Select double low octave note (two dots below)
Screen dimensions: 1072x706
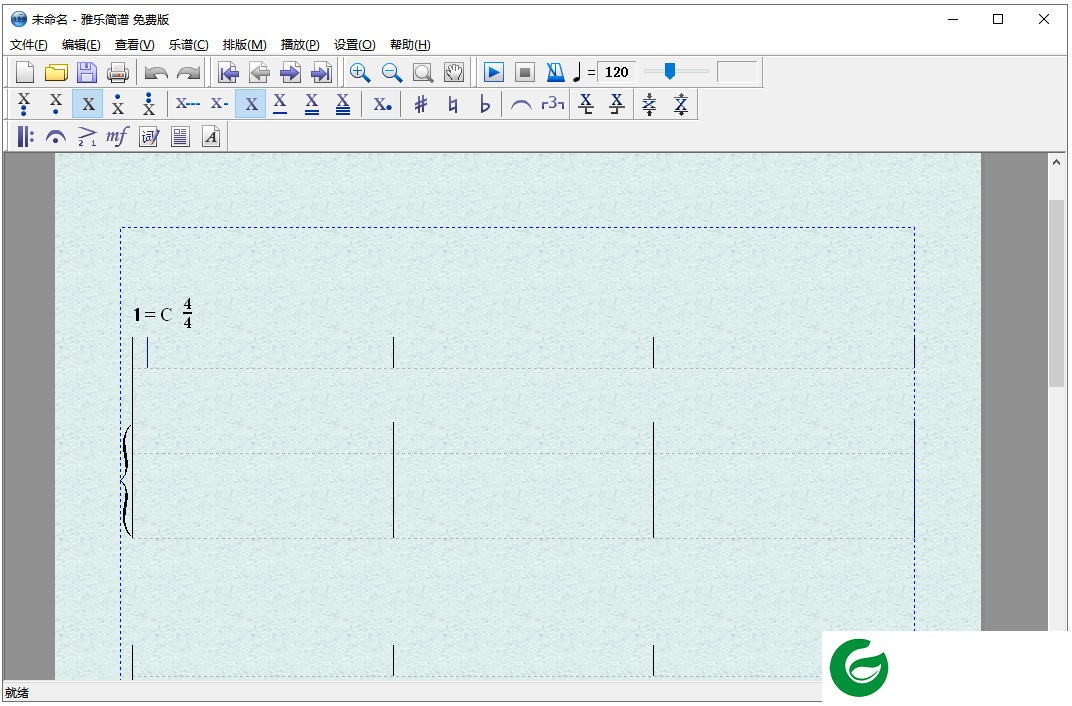(x=24, y=104)
